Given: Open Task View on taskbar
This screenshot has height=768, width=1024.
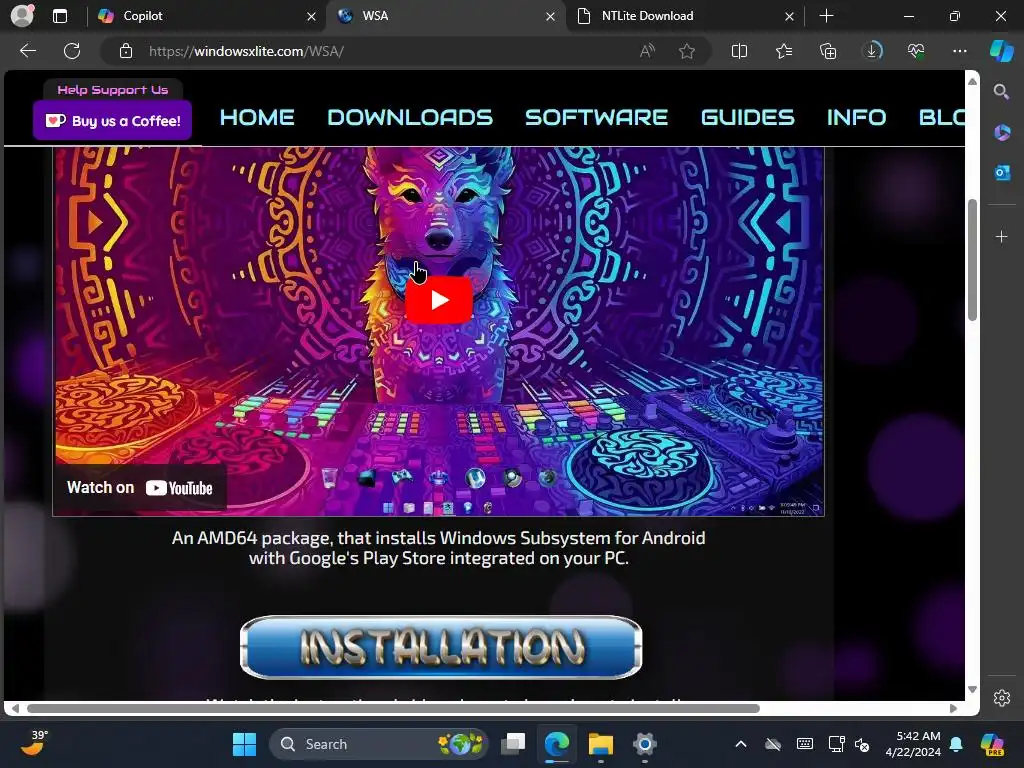Looking at the screenshot, I should coord(513,744).
